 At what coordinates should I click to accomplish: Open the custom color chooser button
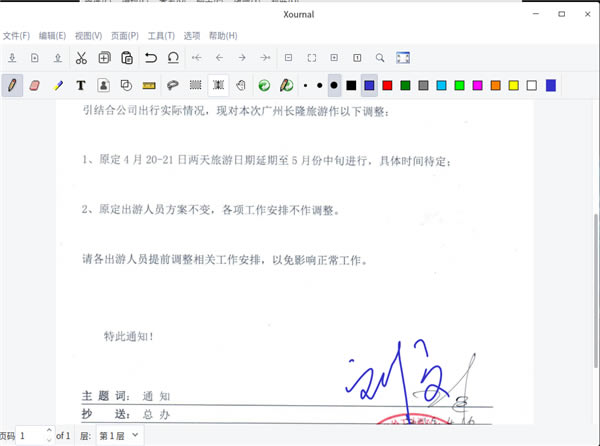click(x=551, y=85)
